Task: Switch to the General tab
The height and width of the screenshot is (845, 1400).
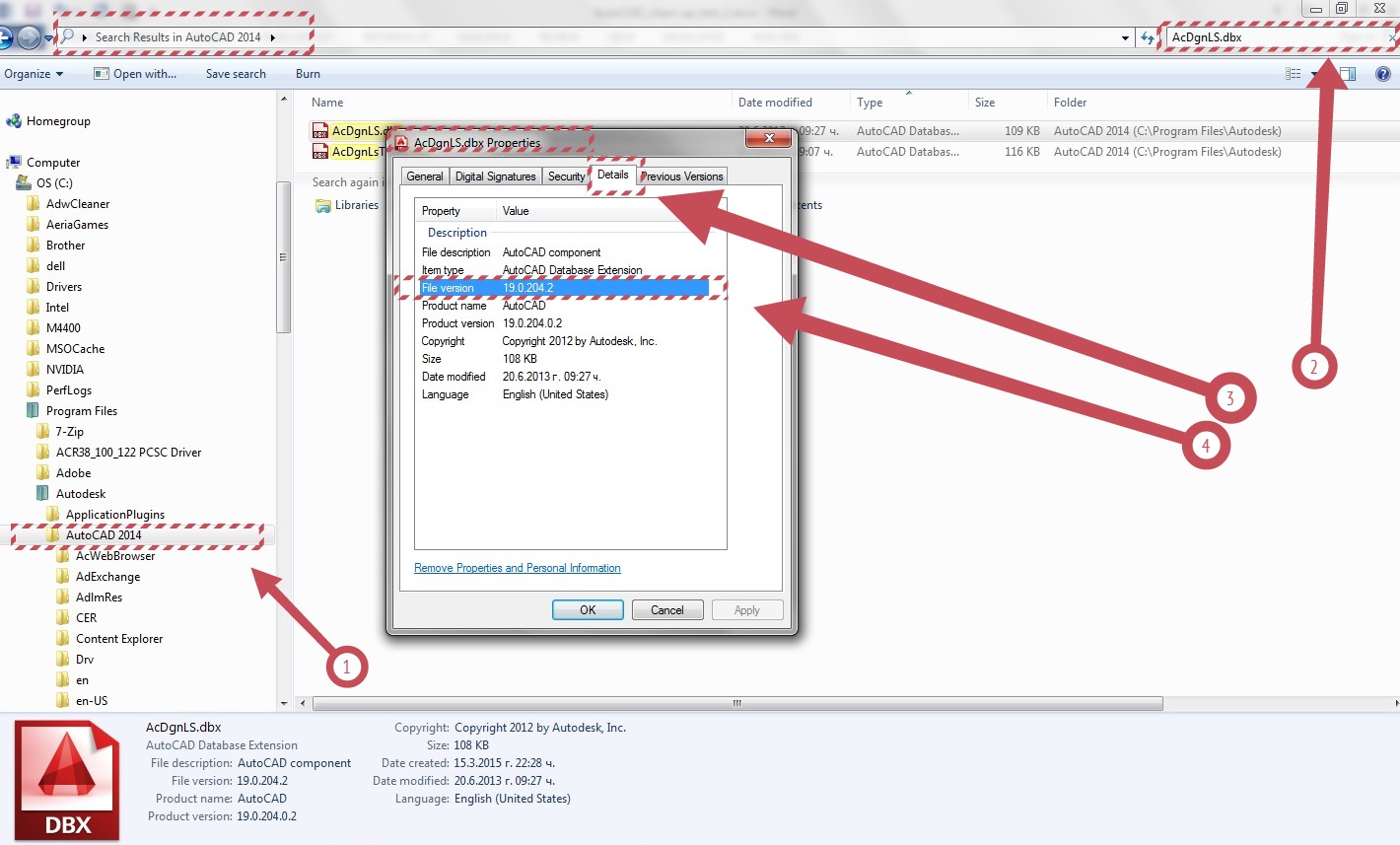Action: pos(425,176)
